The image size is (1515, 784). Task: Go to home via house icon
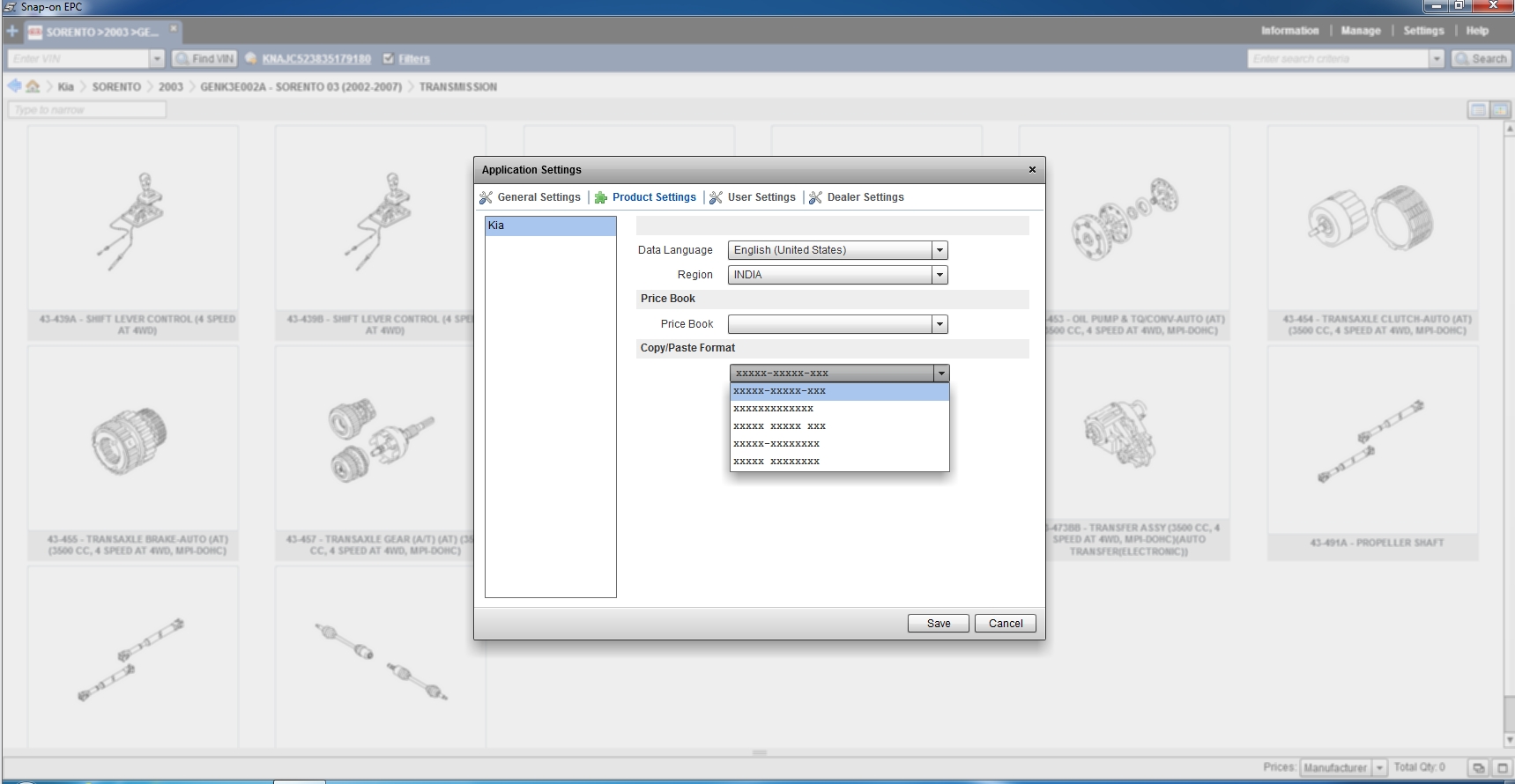(33, 86)
